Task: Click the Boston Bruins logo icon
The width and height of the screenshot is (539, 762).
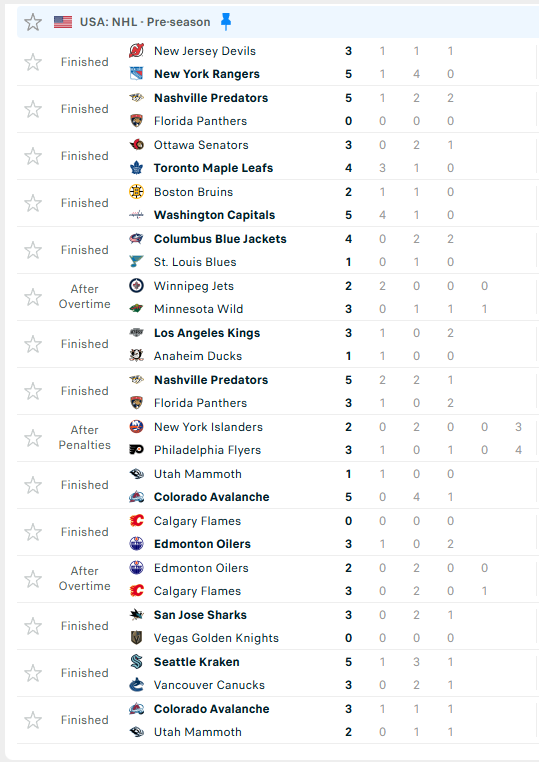Action: pyautogui.click(x=137, y=192)
